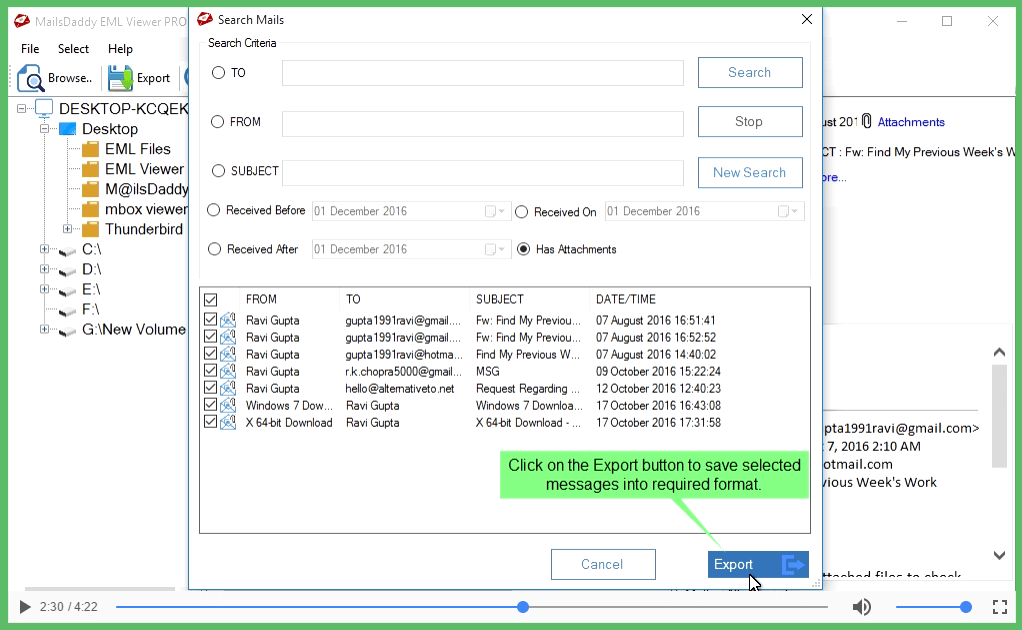Sort results by SUBJECT column header
The image size is (1022, 630).
500,299
